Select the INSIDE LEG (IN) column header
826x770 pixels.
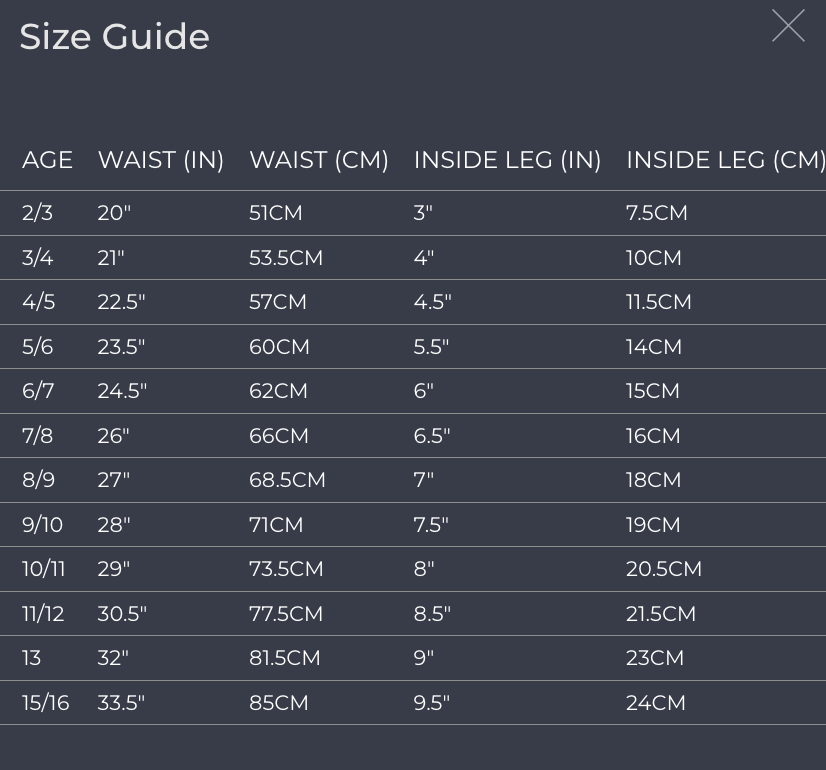[507, 160]
